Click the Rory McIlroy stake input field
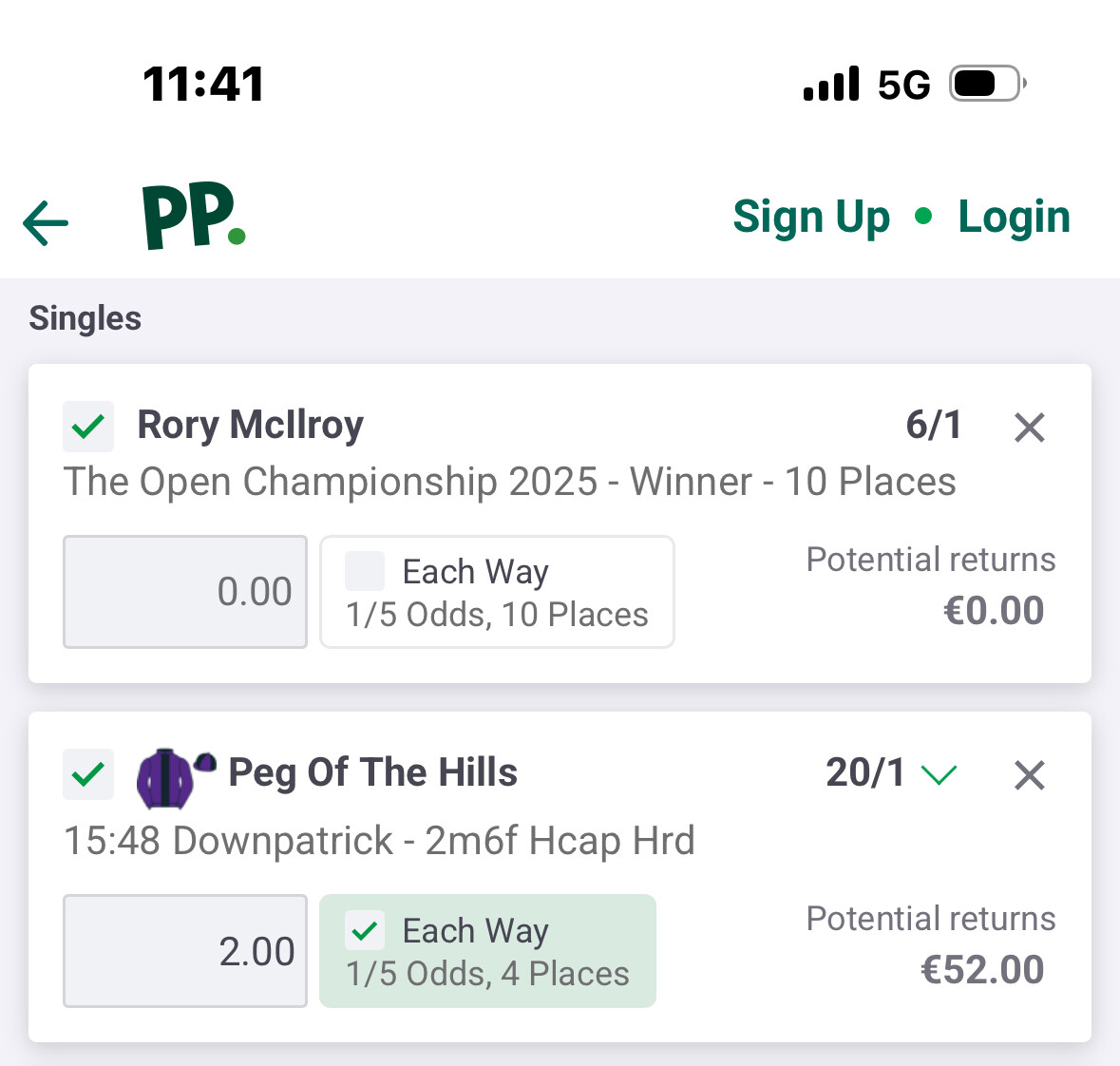 point(185,592)
